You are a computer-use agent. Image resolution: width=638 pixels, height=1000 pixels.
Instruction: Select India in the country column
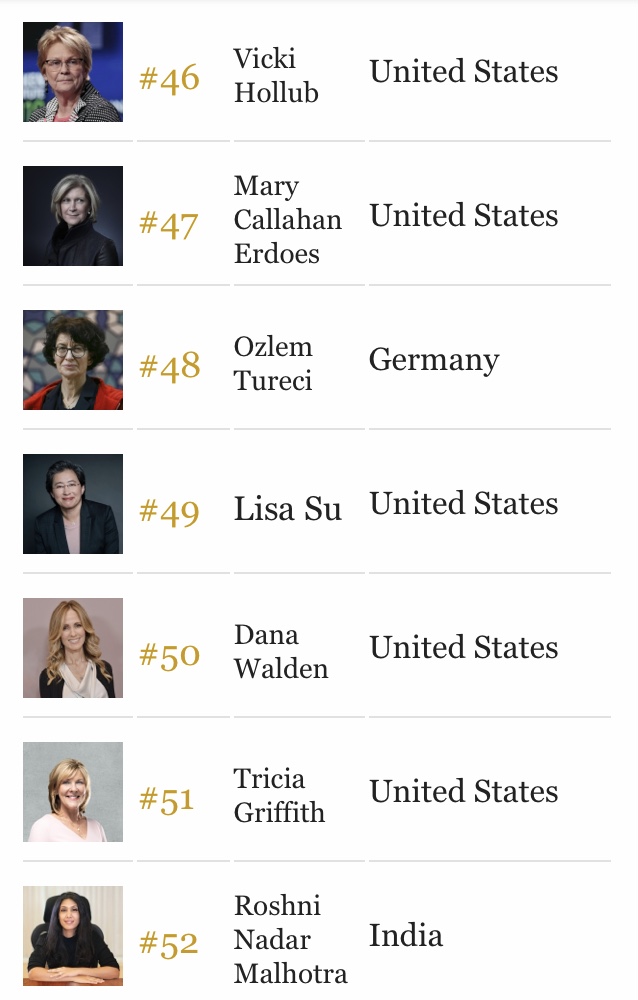pos(405,936)
